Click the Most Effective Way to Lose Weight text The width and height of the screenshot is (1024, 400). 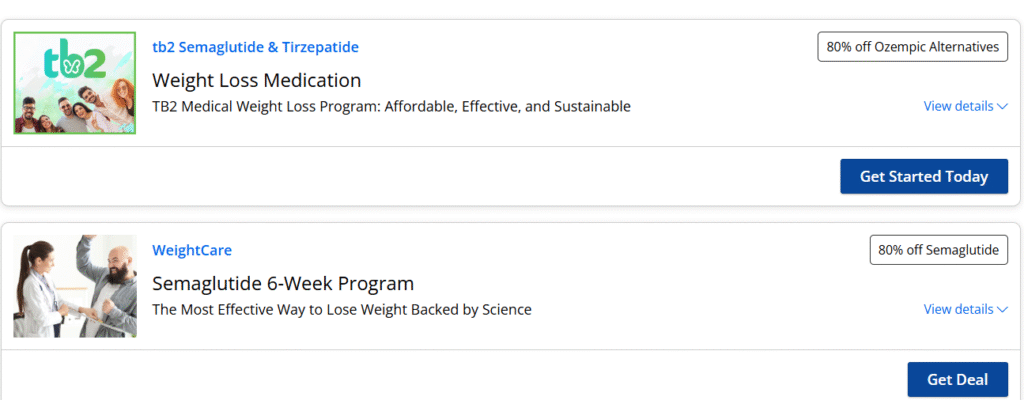(x=342, y=310)
